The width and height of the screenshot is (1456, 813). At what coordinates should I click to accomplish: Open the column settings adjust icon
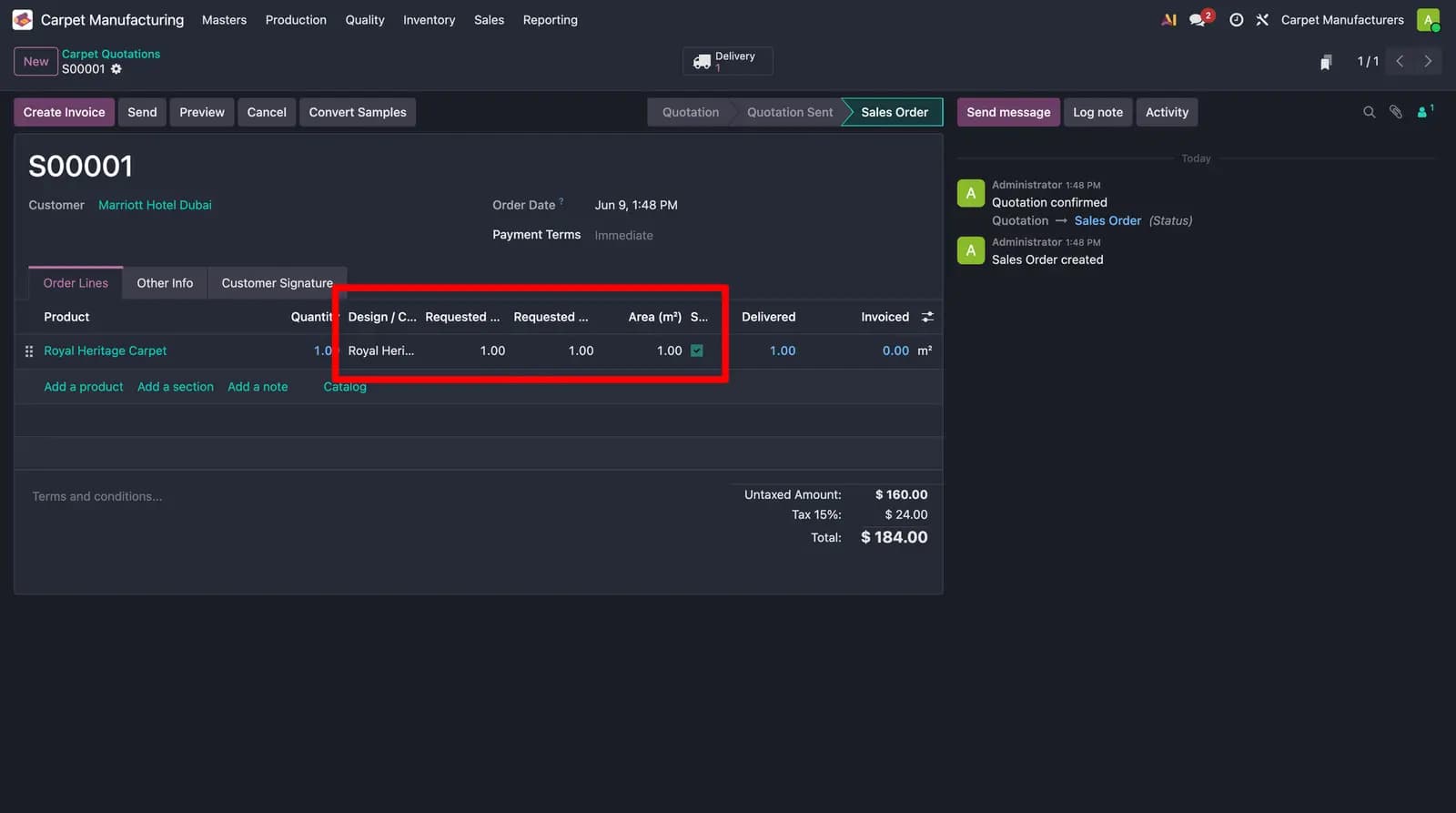pyautogui.click(x=927, y=317)
